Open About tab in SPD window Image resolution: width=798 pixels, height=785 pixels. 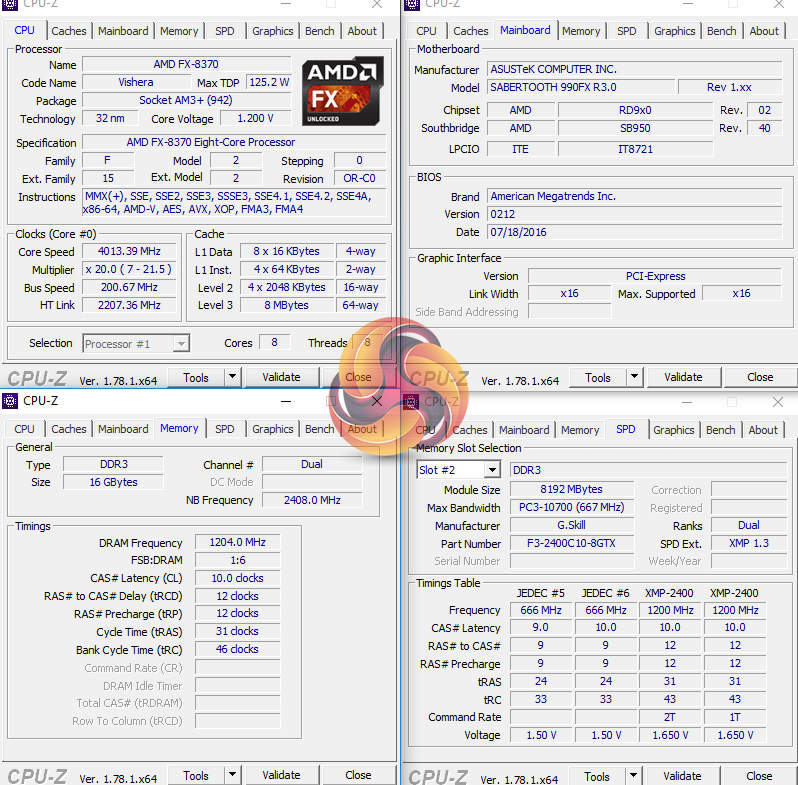(763, 430)
